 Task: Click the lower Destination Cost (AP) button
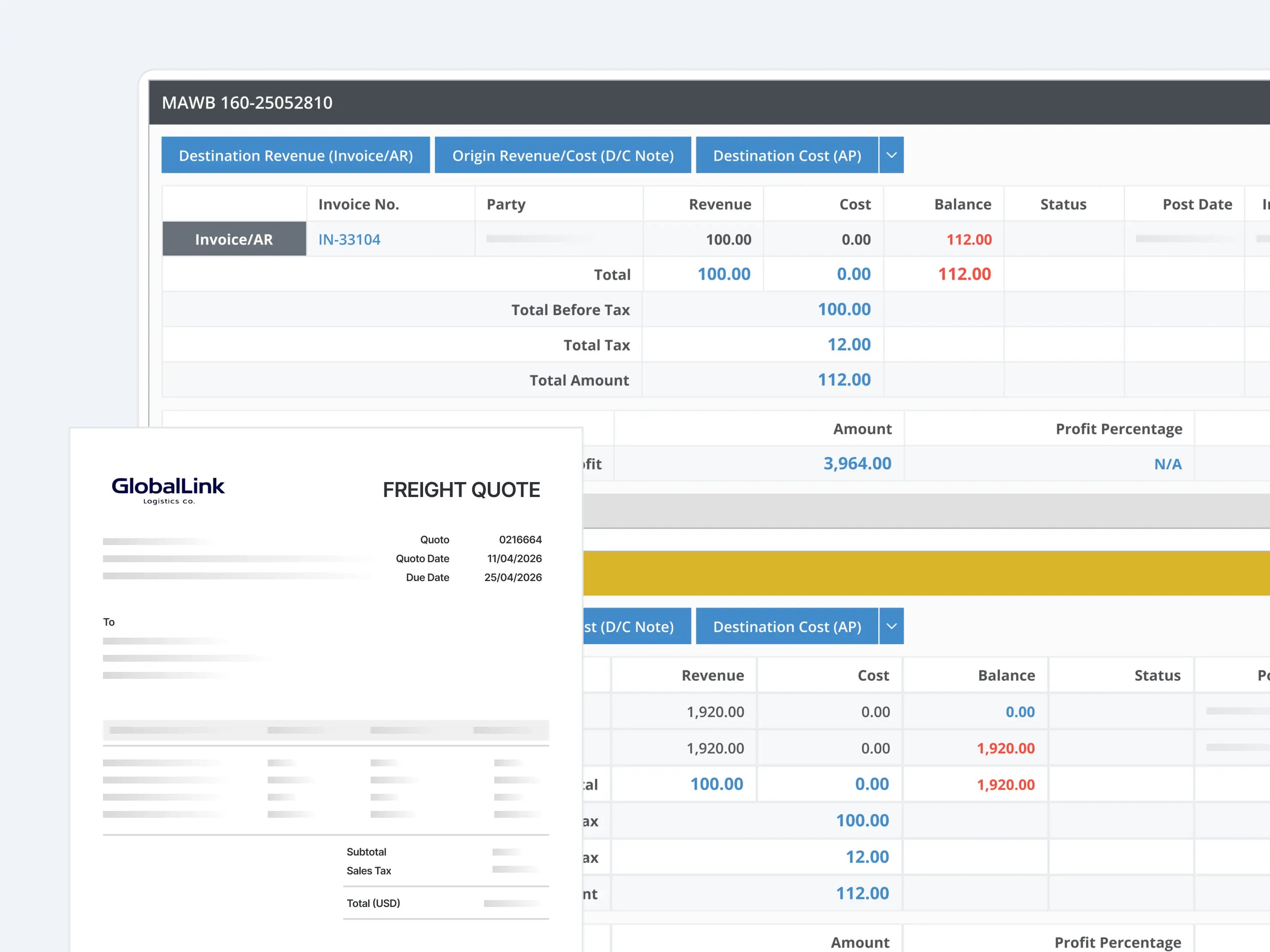(786, 626)
